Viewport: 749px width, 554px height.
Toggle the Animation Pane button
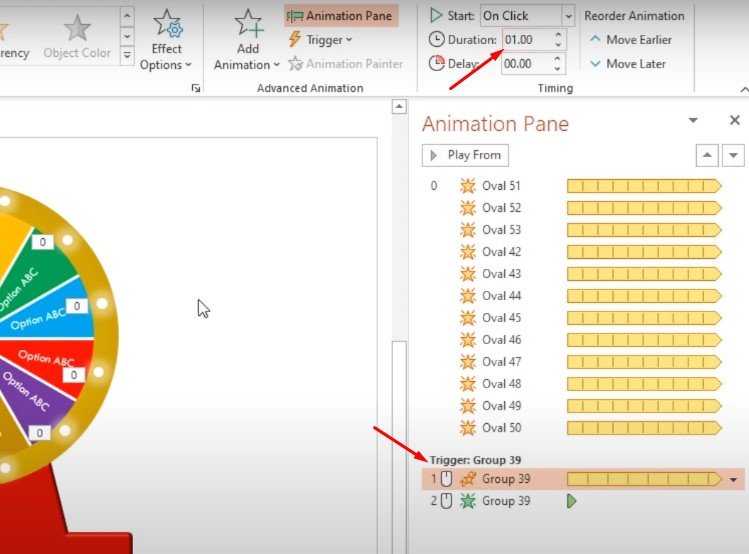coord(341,16)
